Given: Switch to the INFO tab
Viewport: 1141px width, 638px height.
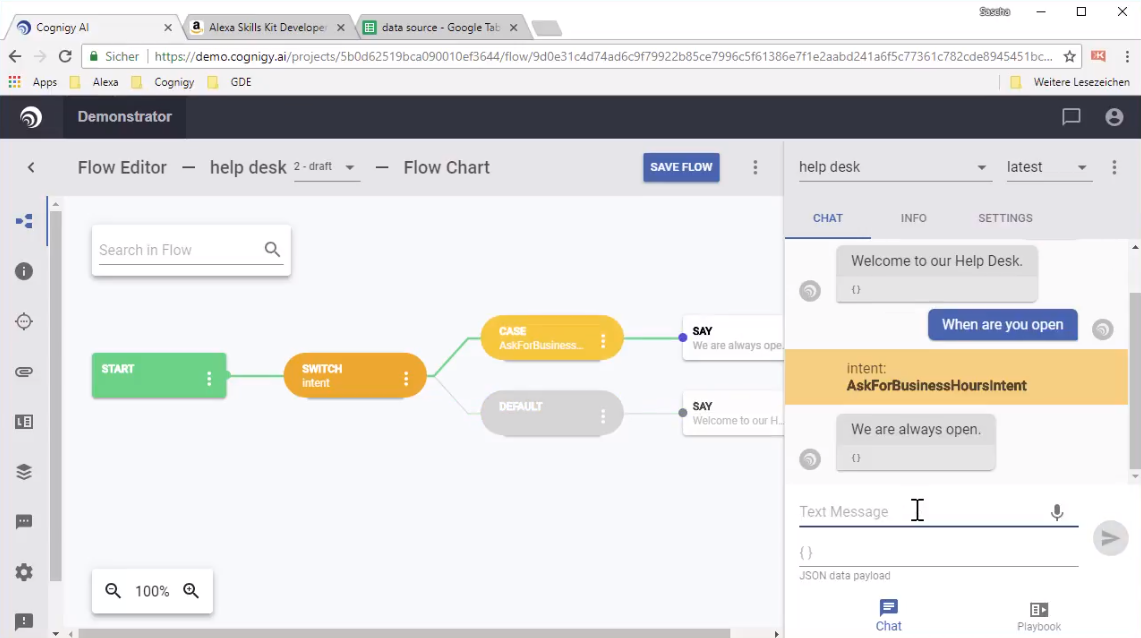Looking at the screenshot, I should tap(913, 218).
